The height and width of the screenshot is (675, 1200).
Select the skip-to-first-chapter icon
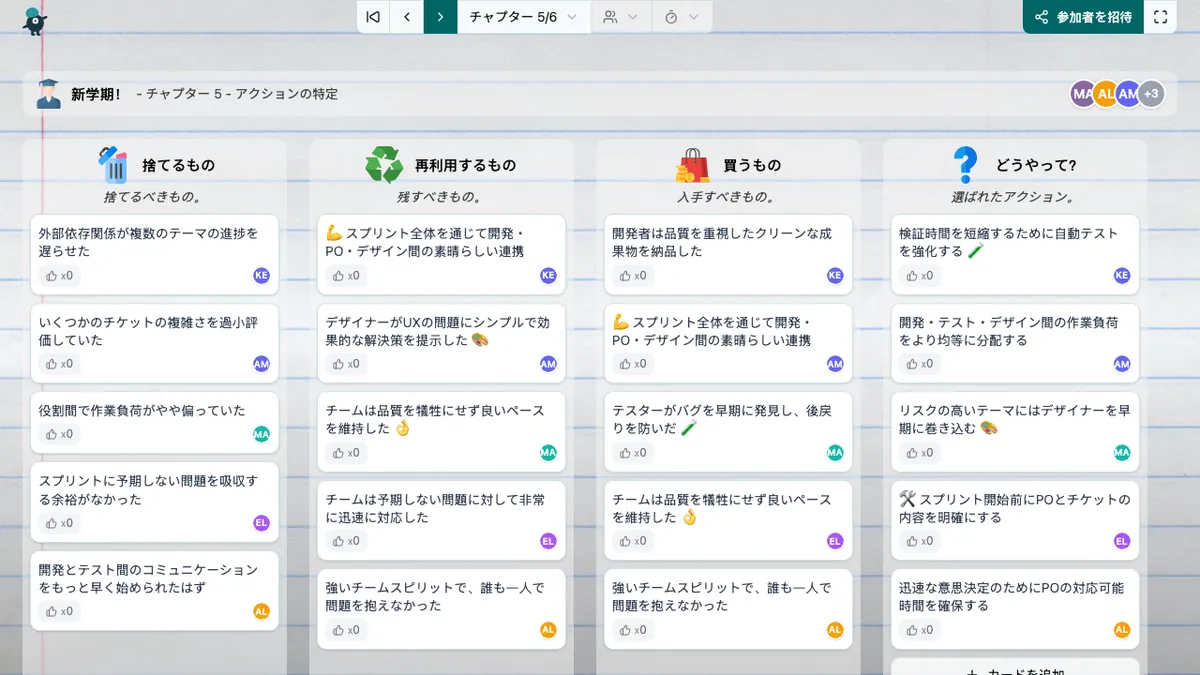tap(372, 17)
